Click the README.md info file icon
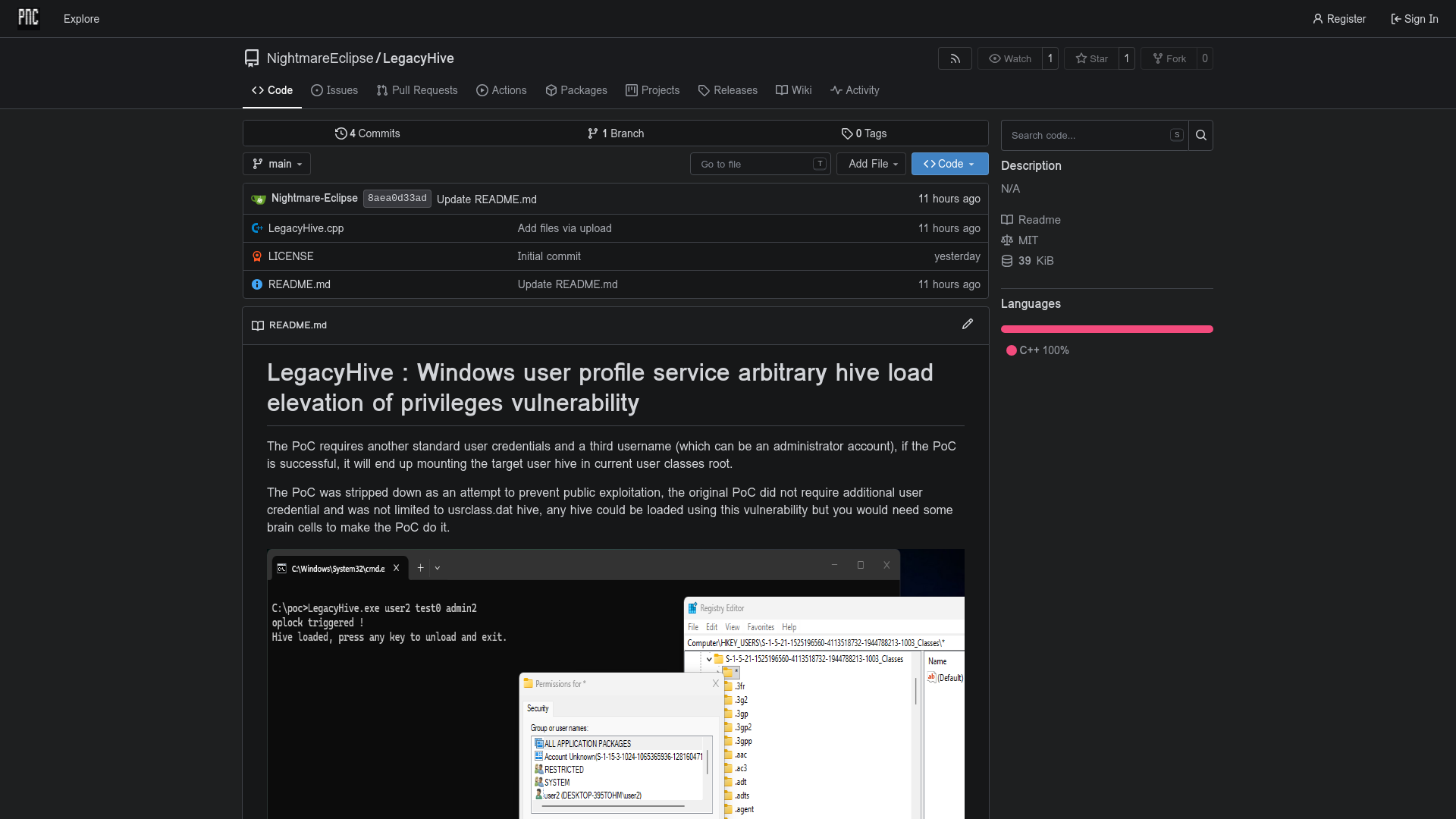The image size is (1456, 819). coord(257,284)
